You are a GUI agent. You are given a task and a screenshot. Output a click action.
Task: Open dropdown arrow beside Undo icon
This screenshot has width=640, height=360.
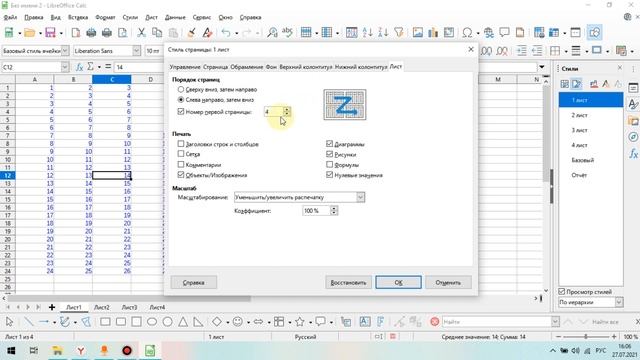coord(236,33)
